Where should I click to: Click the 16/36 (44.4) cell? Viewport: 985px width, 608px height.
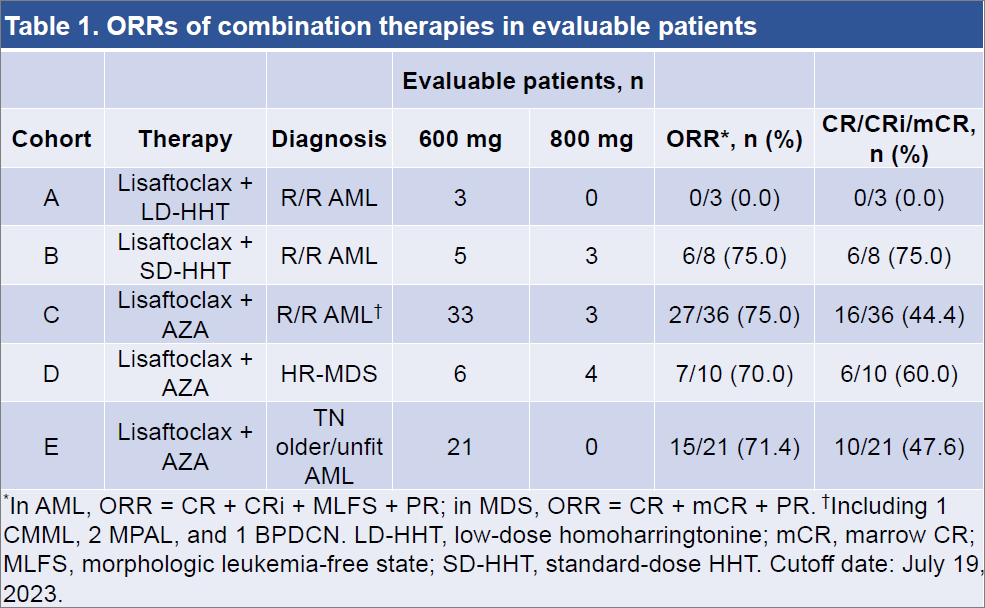click(900, 315)
